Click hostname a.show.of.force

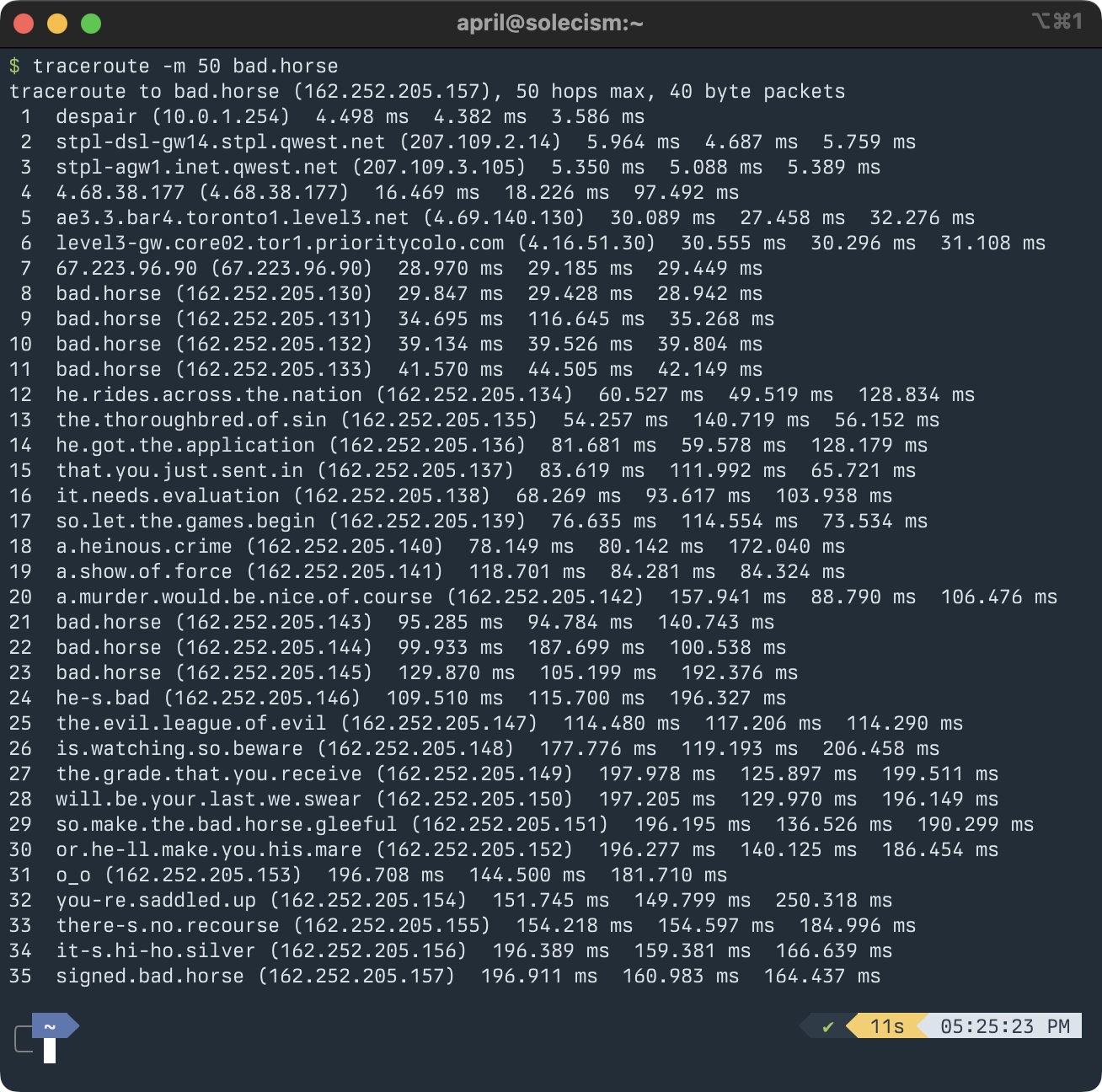point(144,571)
